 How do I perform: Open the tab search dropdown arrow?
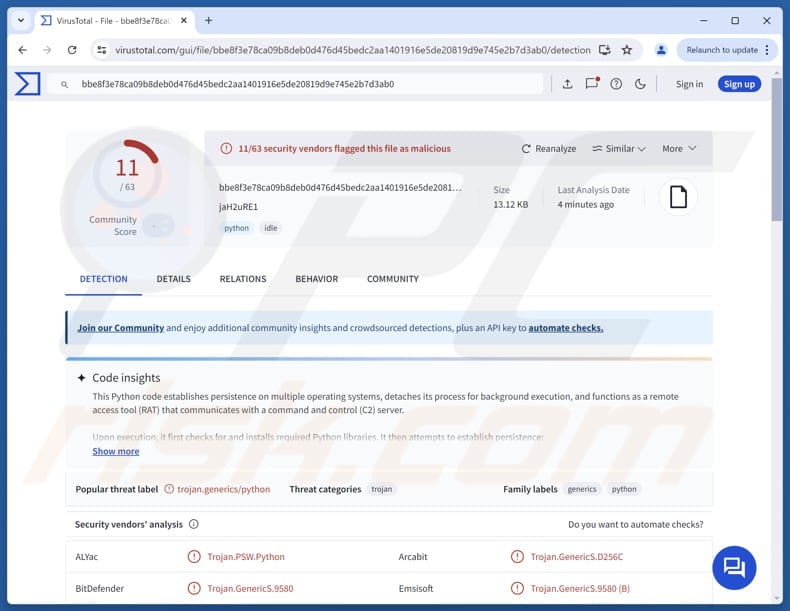21,21
